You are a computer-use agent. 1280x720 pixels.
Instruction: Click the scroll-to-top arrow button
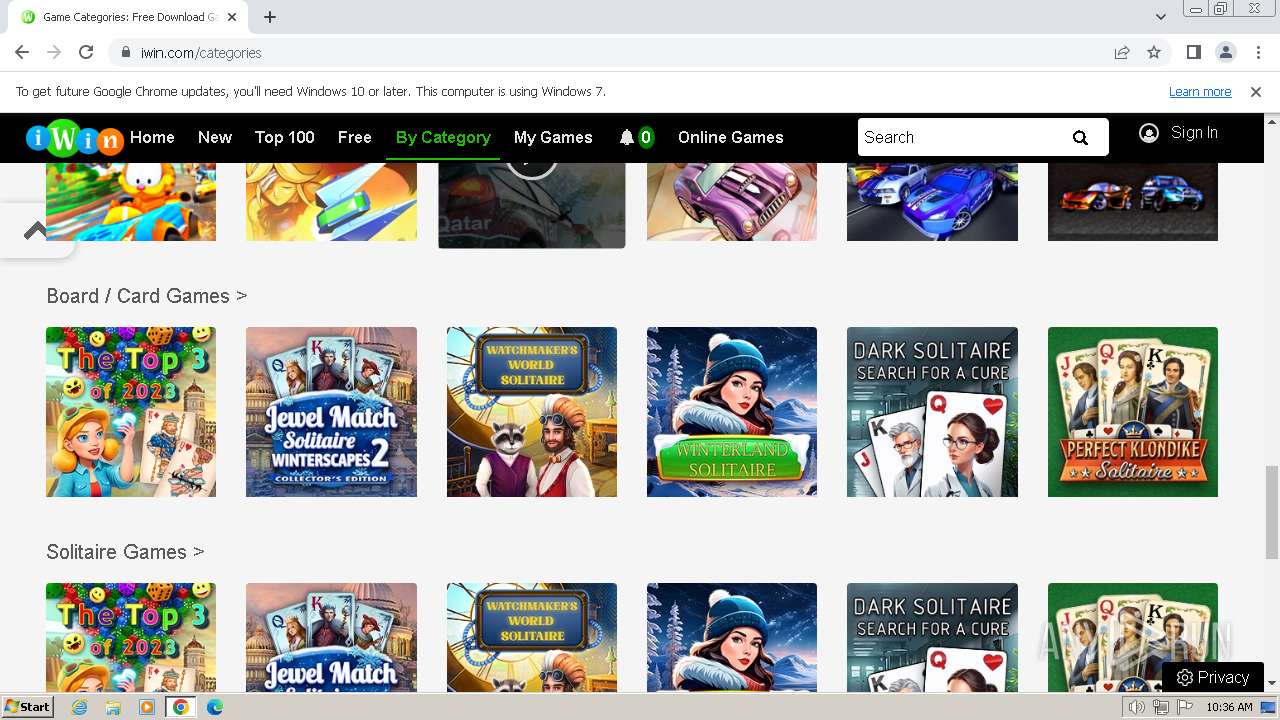(35, 231)
